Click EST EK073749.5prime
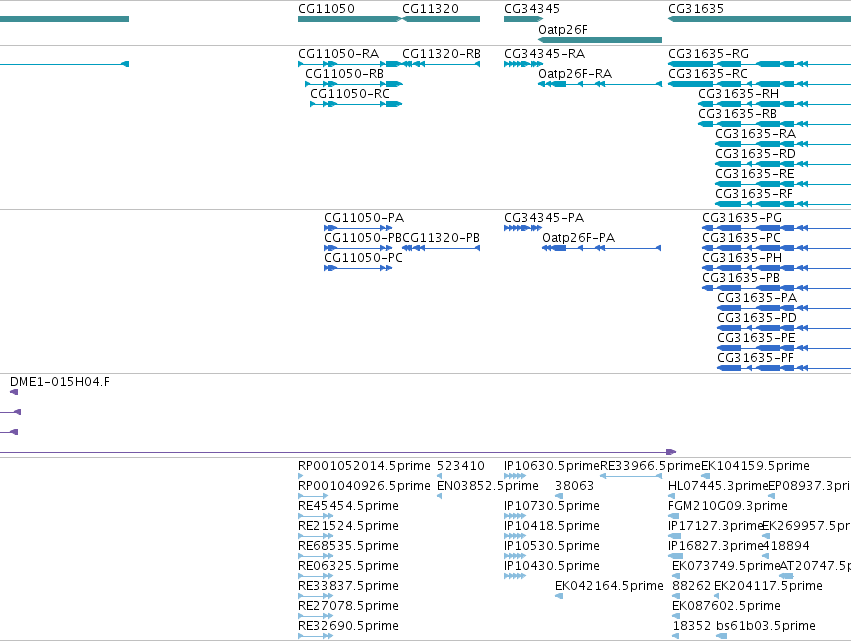 tap(726, 567)
